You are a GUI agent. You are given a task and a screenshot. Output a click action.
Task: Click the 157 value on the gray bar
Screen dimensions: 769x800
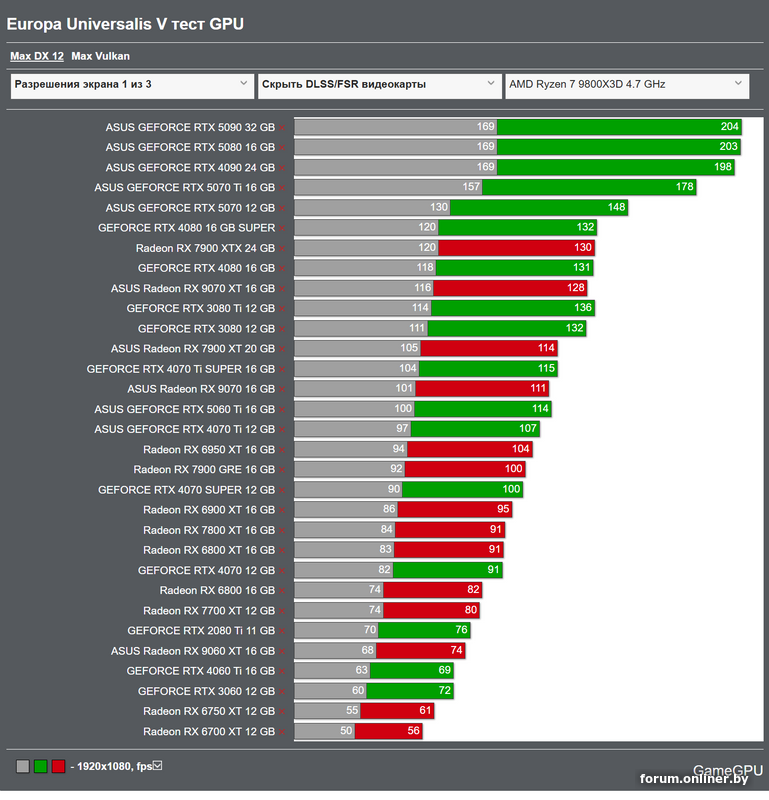471,187
